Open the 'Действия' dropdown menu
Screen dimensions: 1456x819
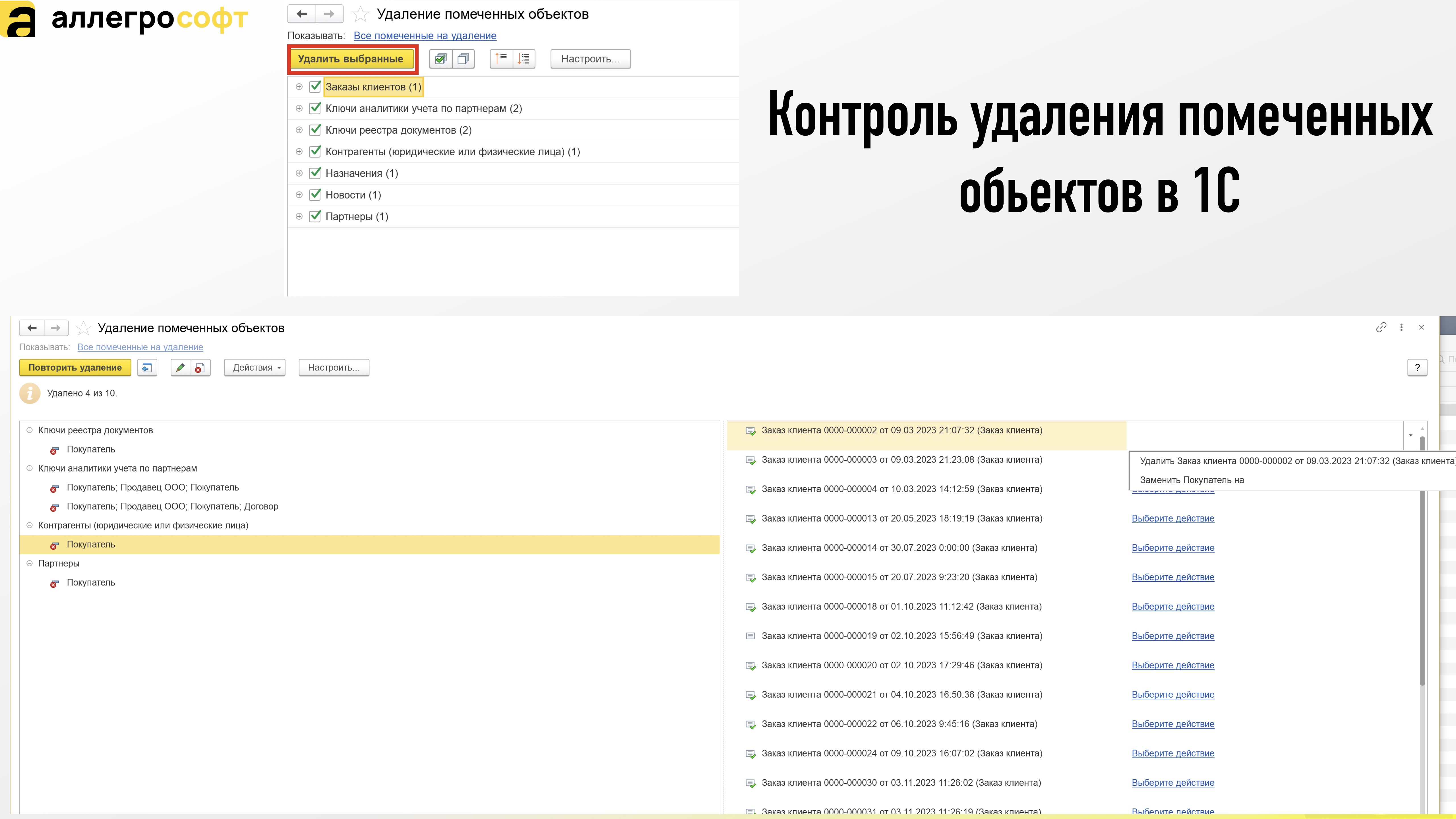click(x=254, y=367)
